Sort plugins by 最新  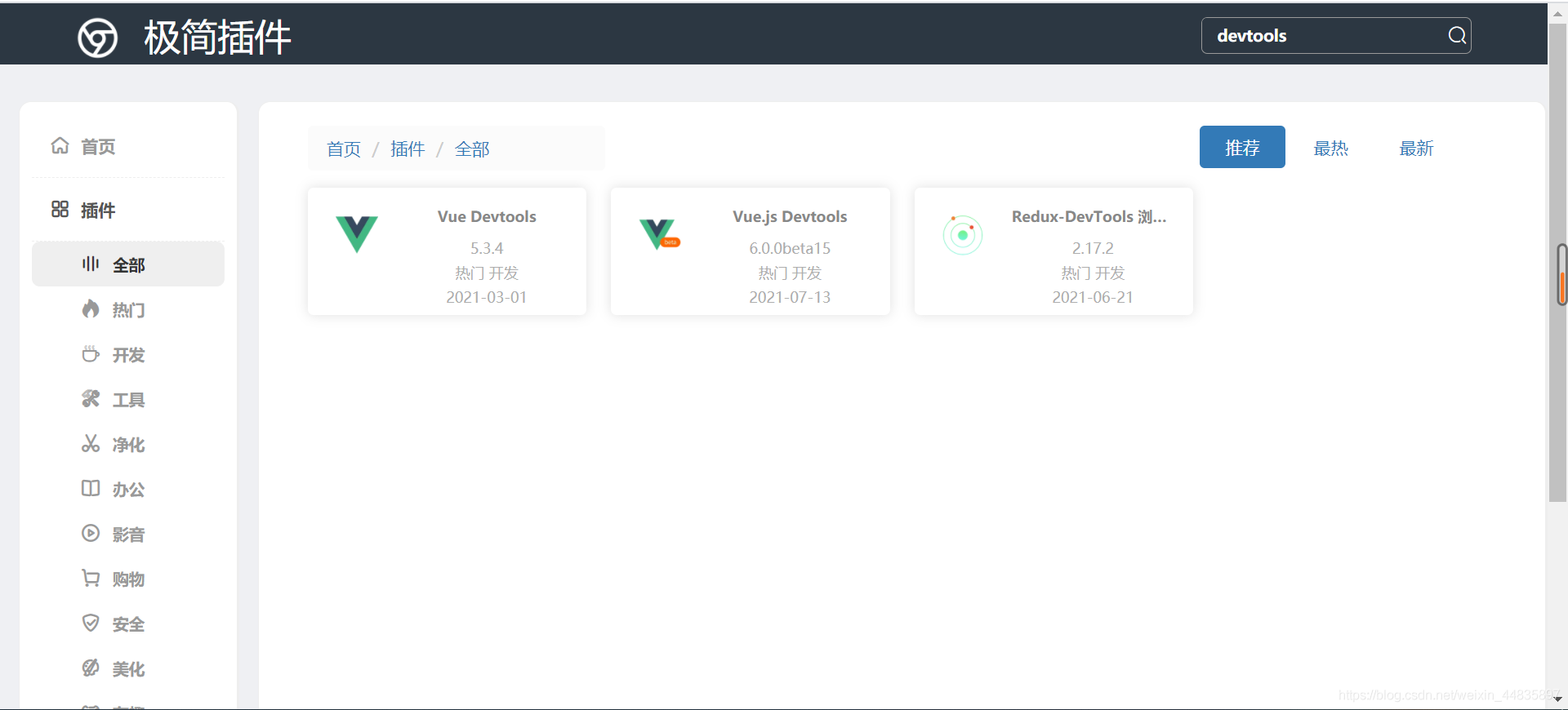click(1416, 149)
